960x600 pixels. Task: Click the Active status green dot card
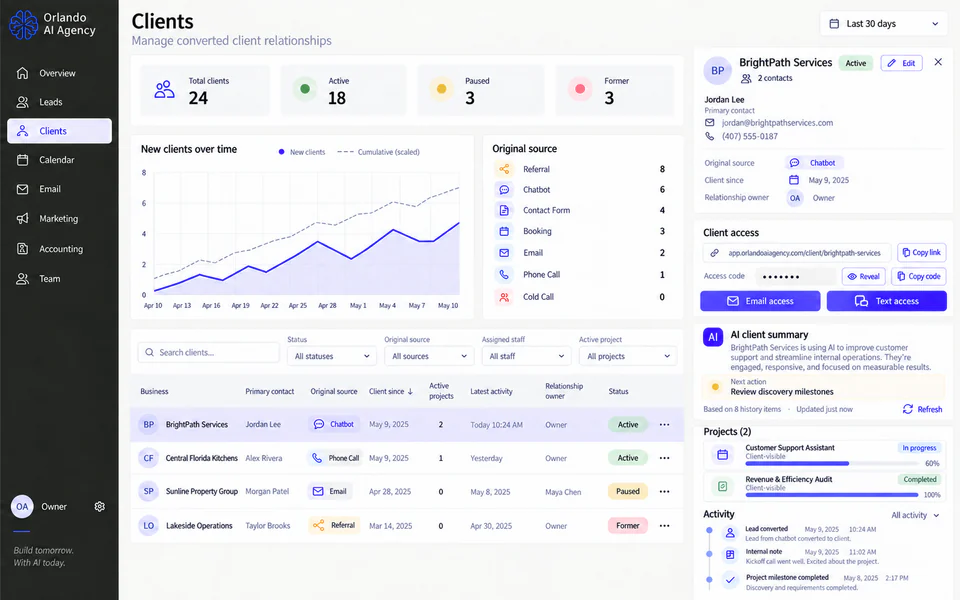click(x=343, y=90)
